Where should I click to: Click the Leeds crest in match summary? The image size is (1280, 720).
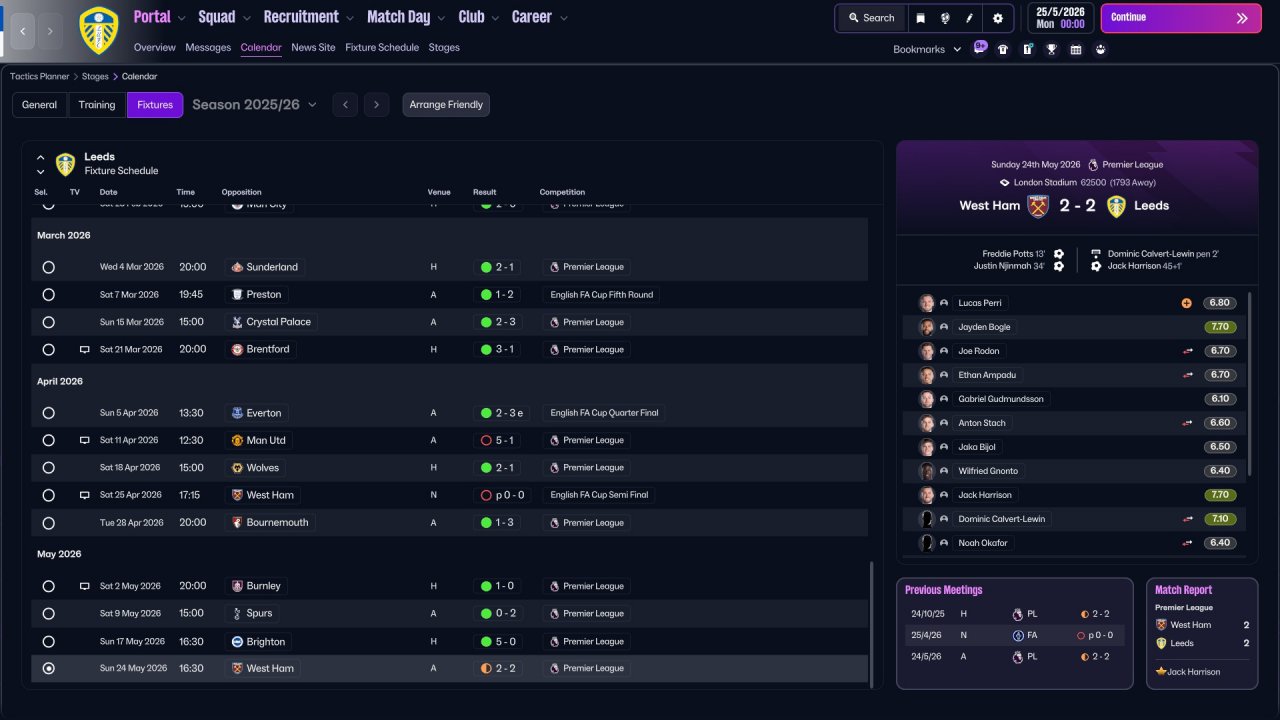[1116, 206]
